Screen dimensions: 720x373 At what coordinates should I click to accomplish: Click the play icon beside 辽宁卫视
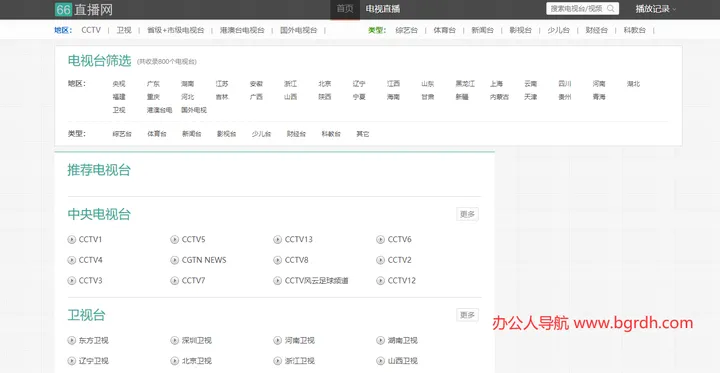point(72,361)
